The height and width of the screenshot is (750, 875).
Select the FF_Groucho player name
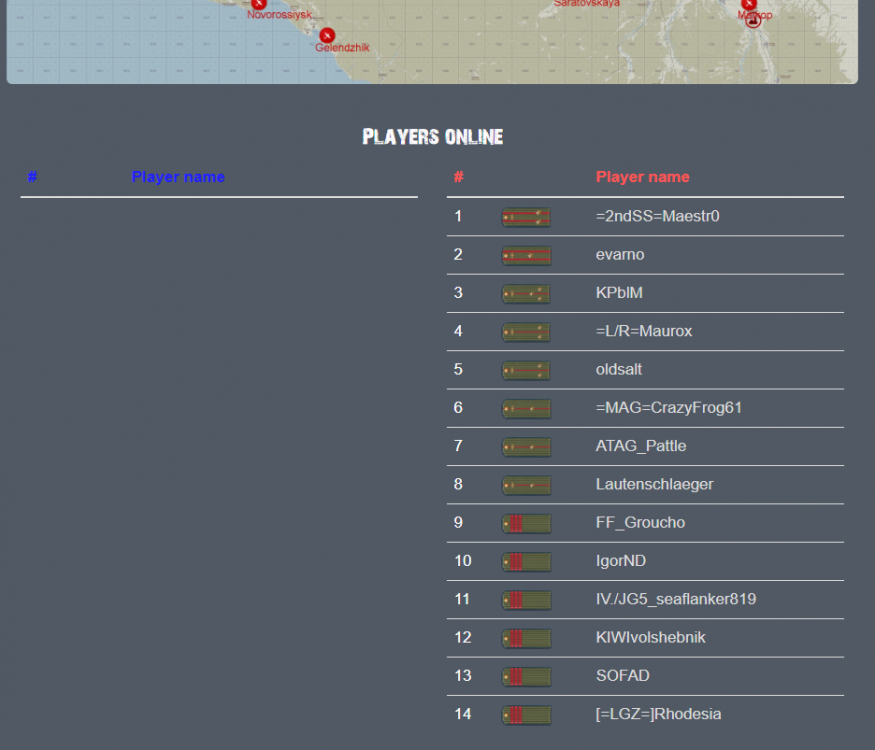point(640,522)
